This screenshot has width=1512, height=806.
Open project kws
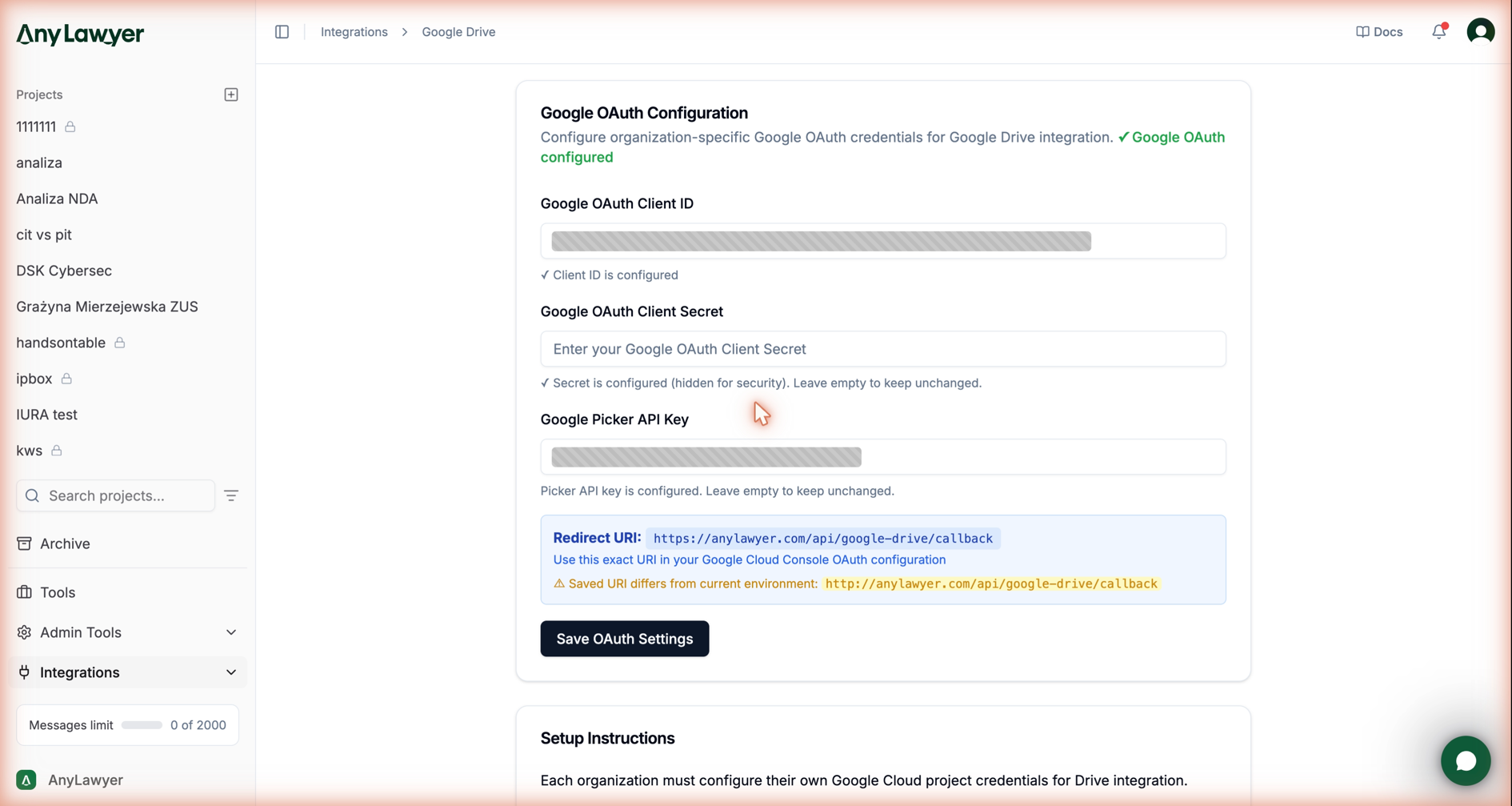pyautogui.click(x=30, y=451)
